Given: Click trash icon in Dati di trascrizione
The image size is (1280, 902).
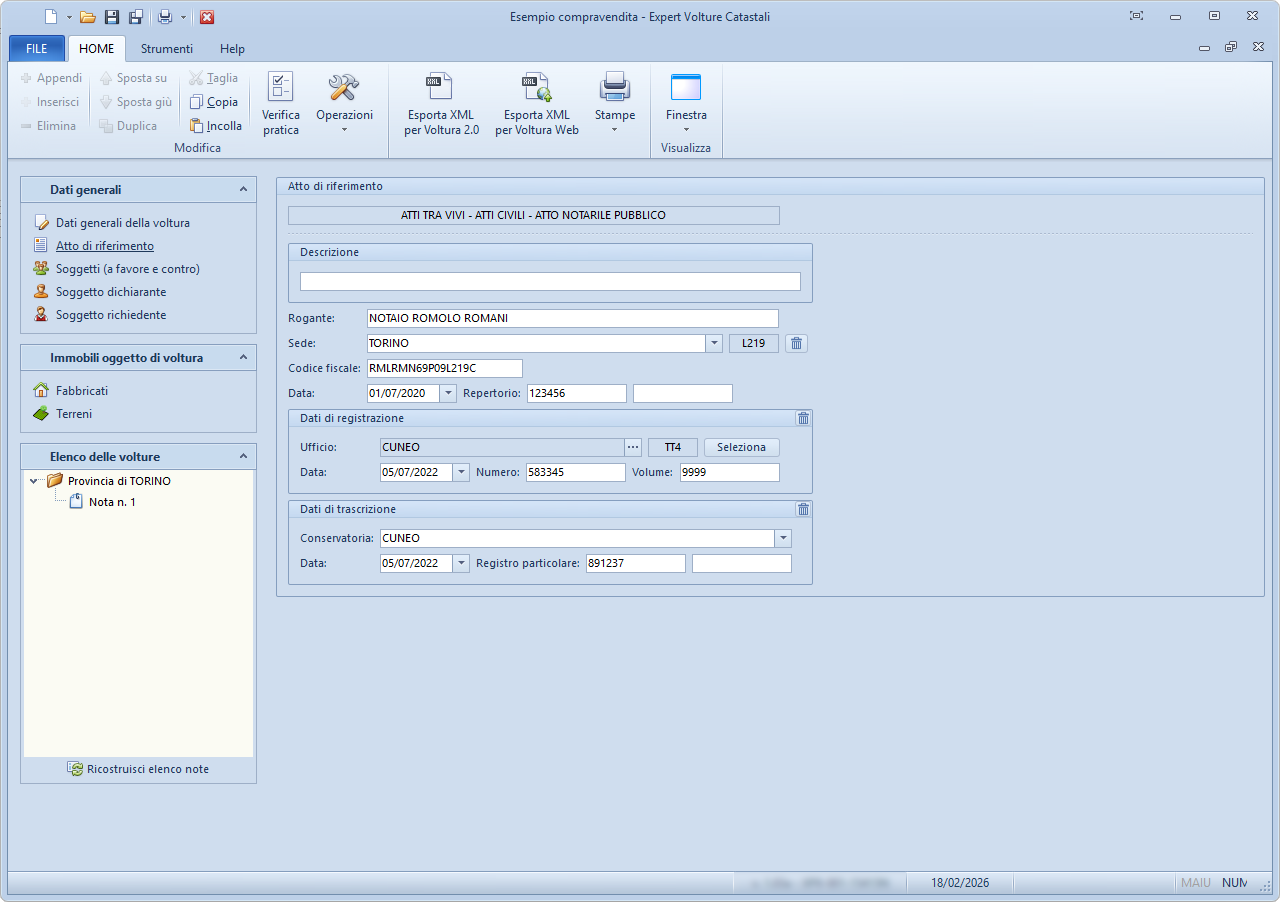Looking at the screenshot, I should (x=803, y=509).
